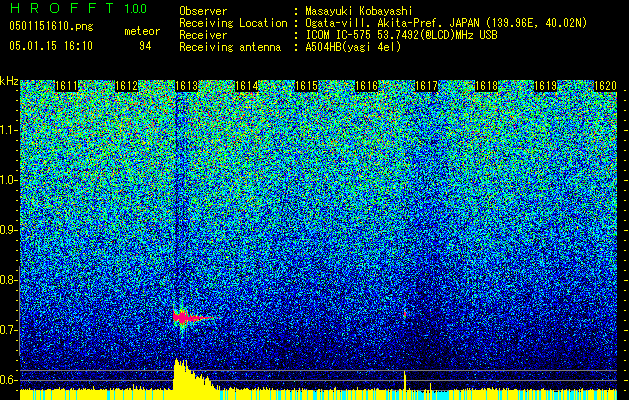Select the file name 0501151610.png
The height and width of the screenshot is (400, 629).
click(x=51, y=26)
